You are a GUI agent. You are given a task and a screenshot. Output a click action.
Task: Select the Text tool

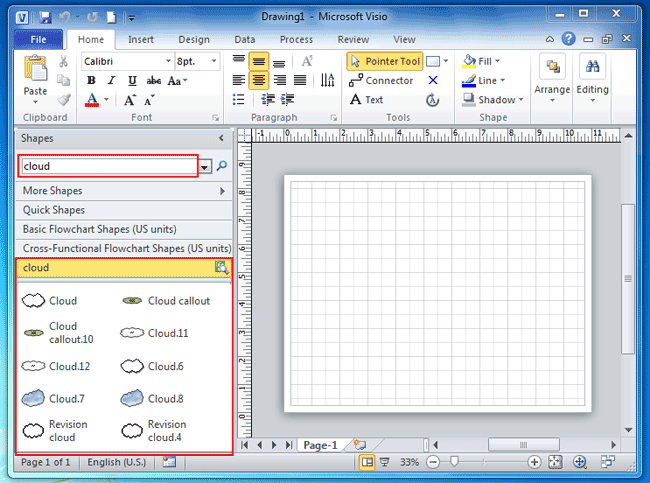[x=366, y=100]
